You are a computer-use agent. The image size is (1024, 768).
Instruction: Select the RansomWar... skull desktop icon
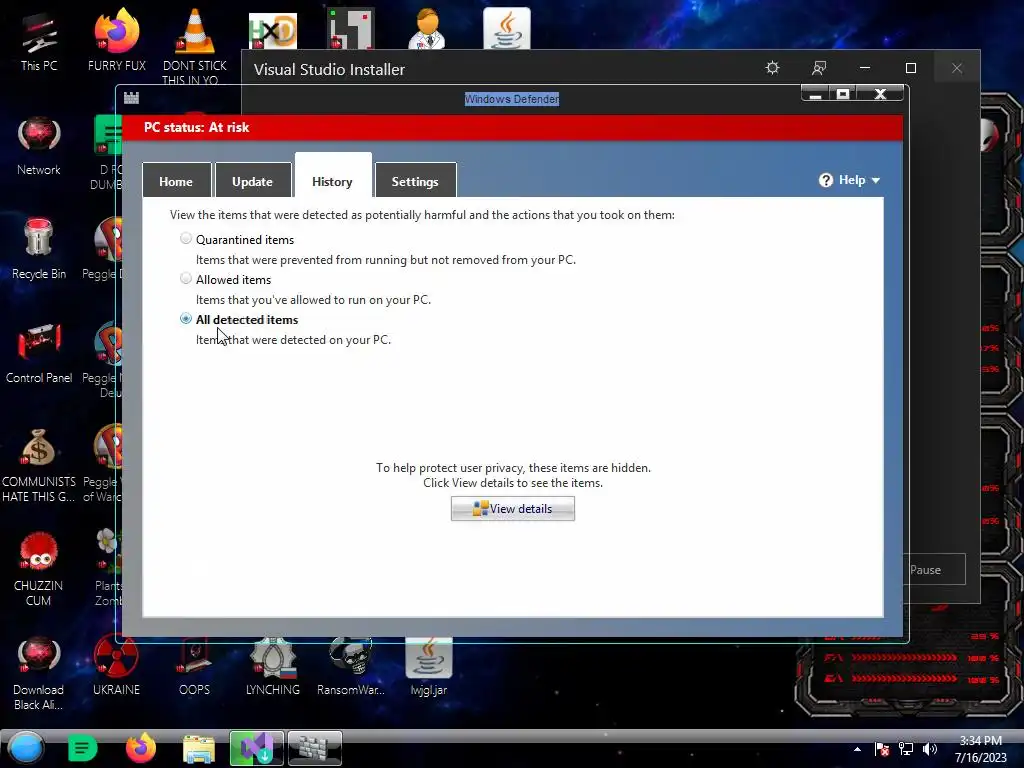click(x=351, y=666)
